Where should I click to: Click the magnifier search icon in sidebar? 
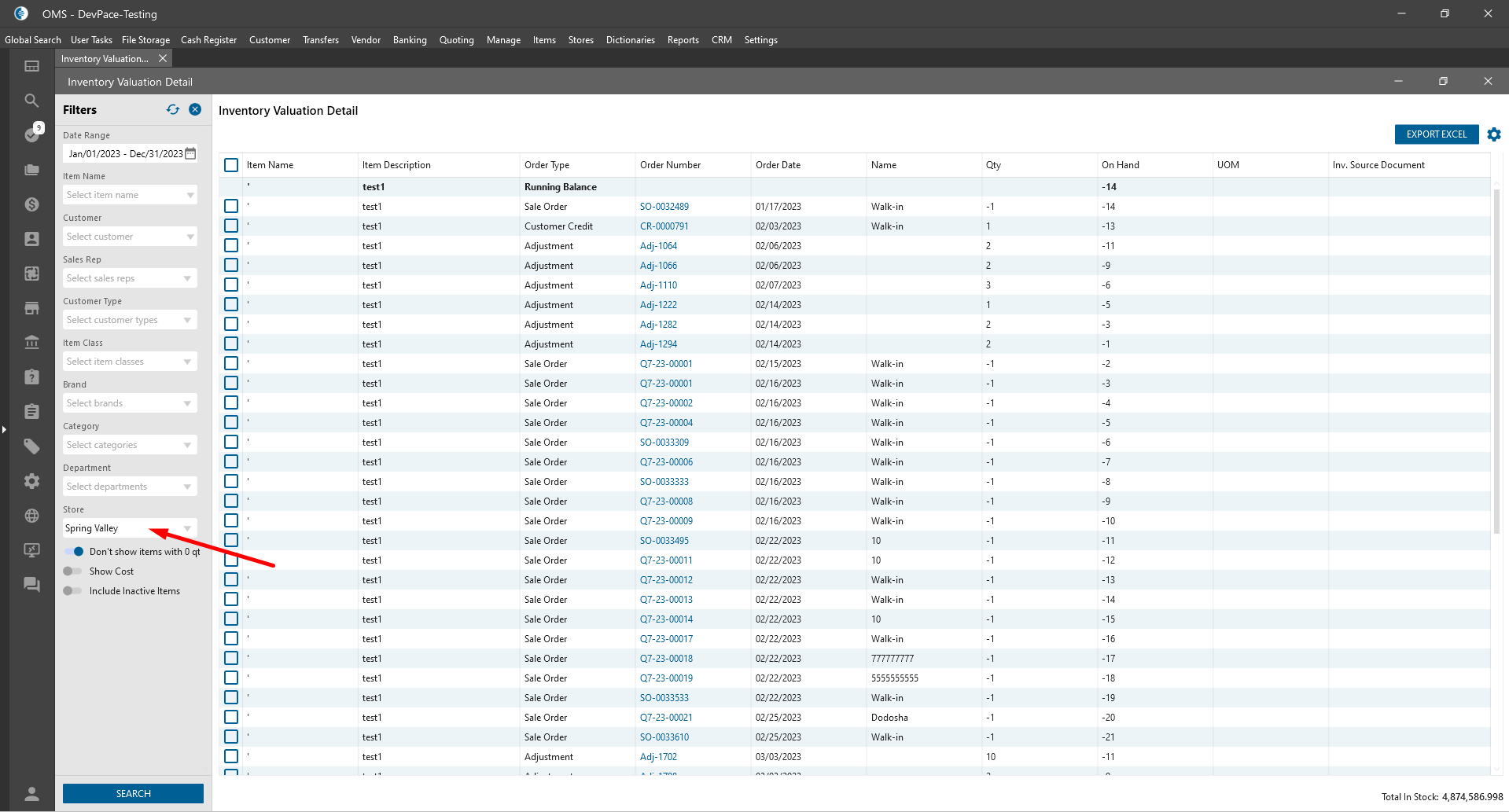point(31,101)
